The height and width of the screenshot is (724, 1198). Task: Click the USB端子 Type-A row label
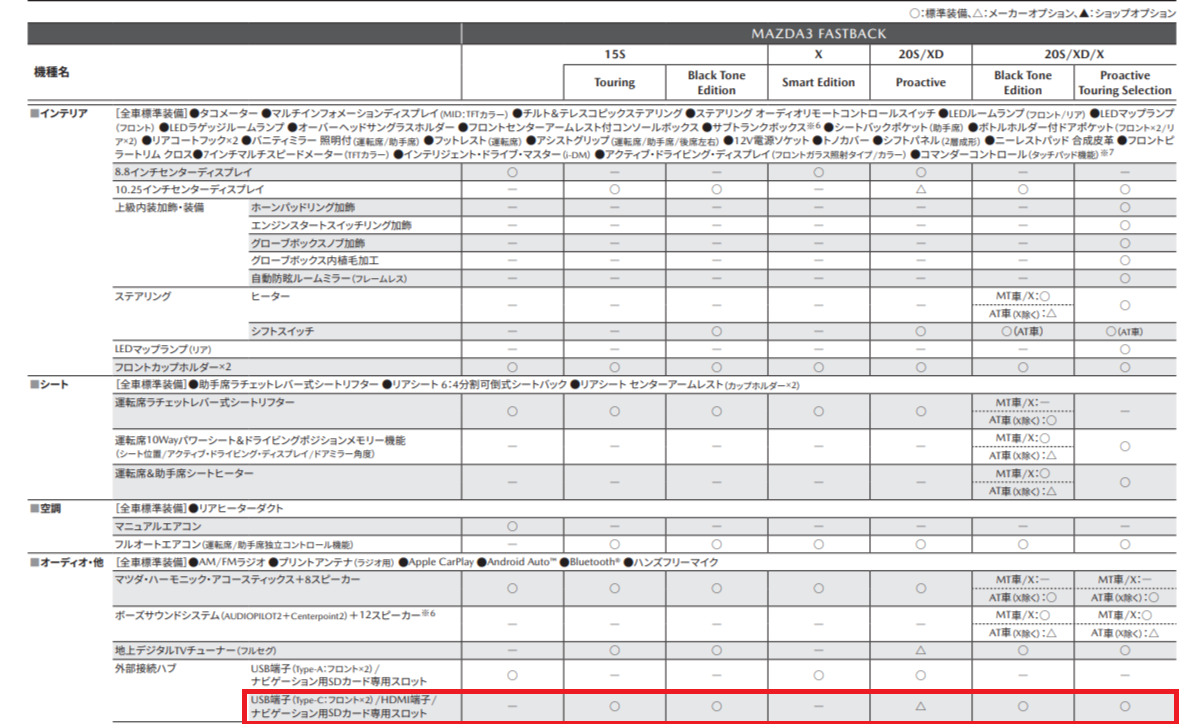click(x=338, y=675)
